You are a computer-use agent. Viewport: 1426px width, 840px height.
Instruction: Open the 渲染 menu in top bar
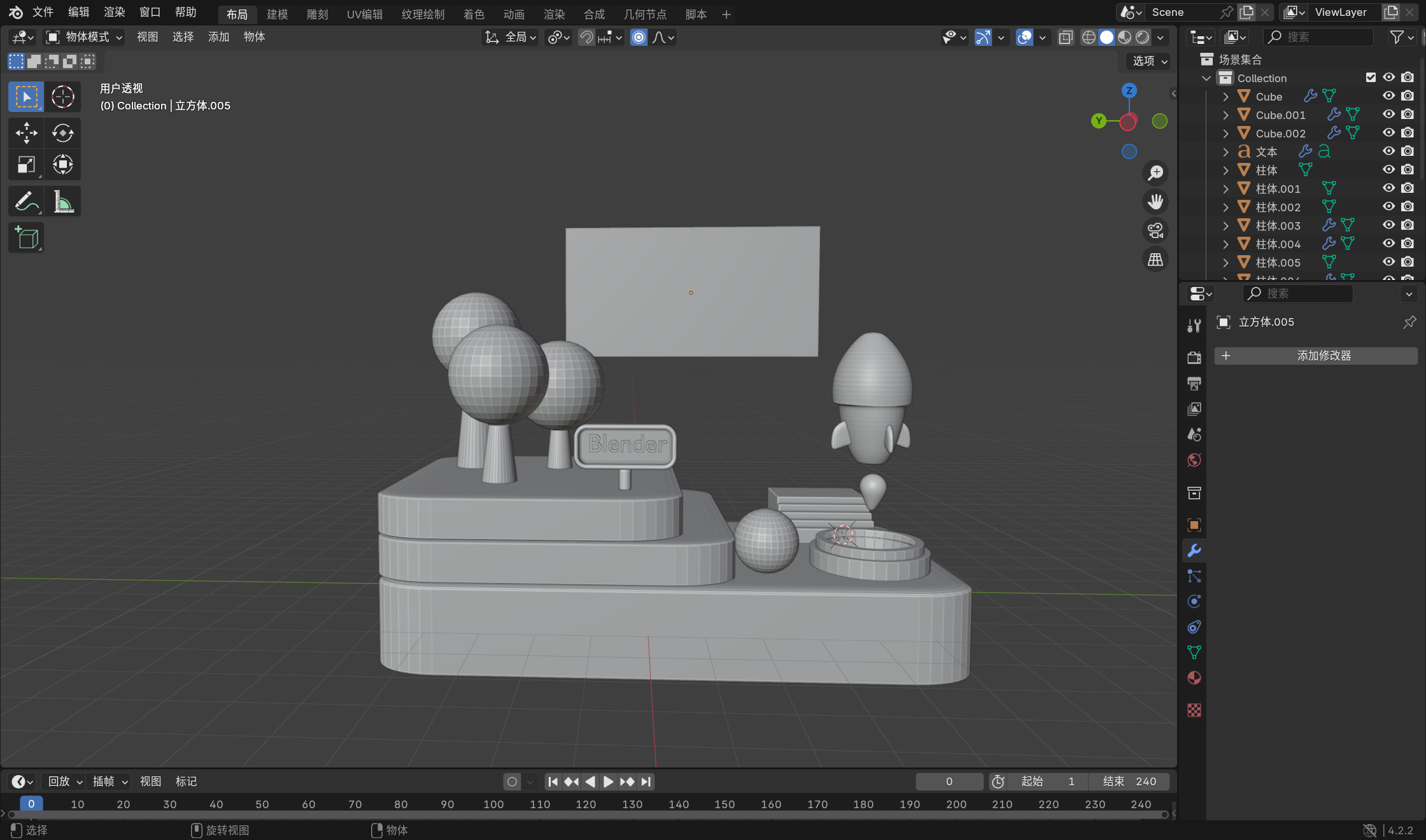114,12
